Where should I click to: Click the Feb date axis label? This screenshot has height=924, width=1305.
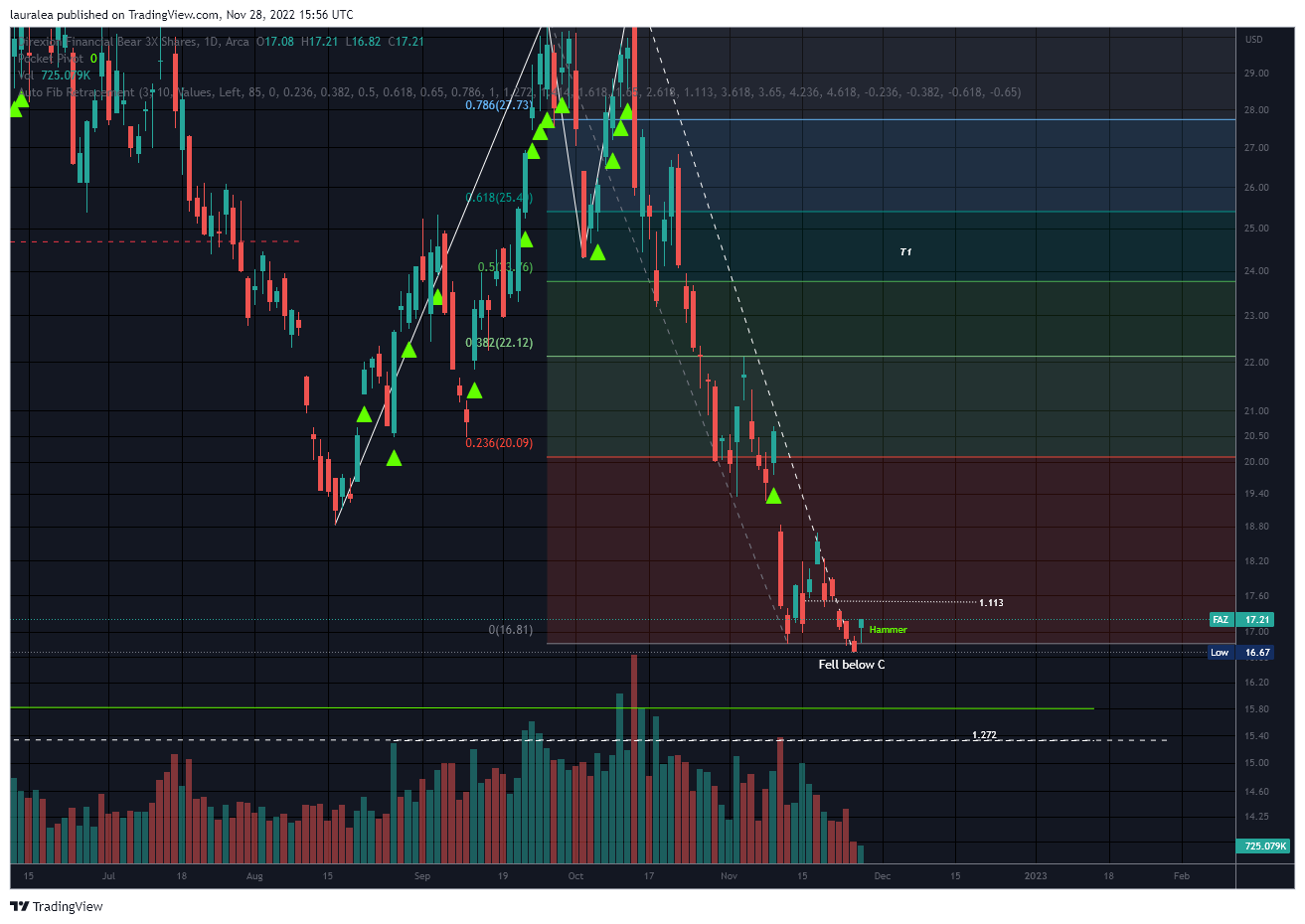tap(1181, 876)
